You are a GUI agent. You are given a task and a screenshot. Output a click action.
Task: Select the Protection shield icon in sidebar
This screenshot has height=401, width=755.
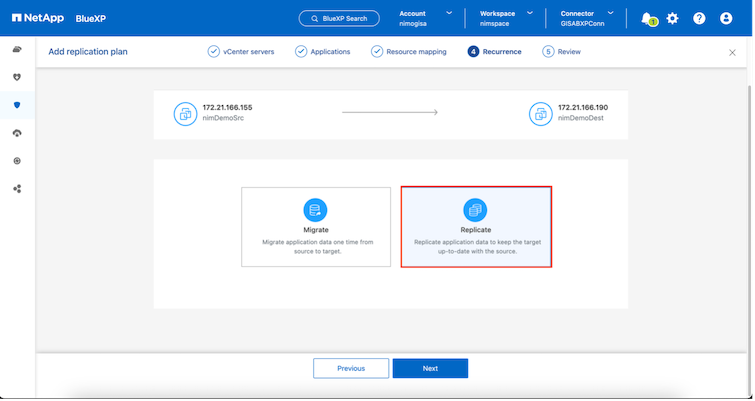click(17, 105)
